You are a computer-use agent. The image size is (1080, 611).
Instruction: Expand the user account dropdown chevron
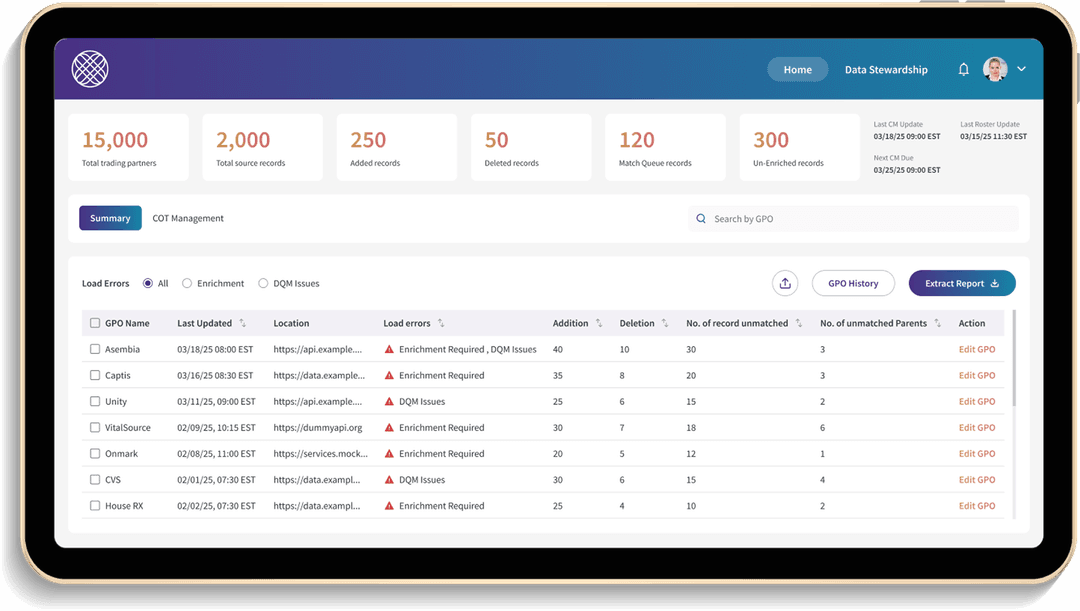tap(1021, 69)
